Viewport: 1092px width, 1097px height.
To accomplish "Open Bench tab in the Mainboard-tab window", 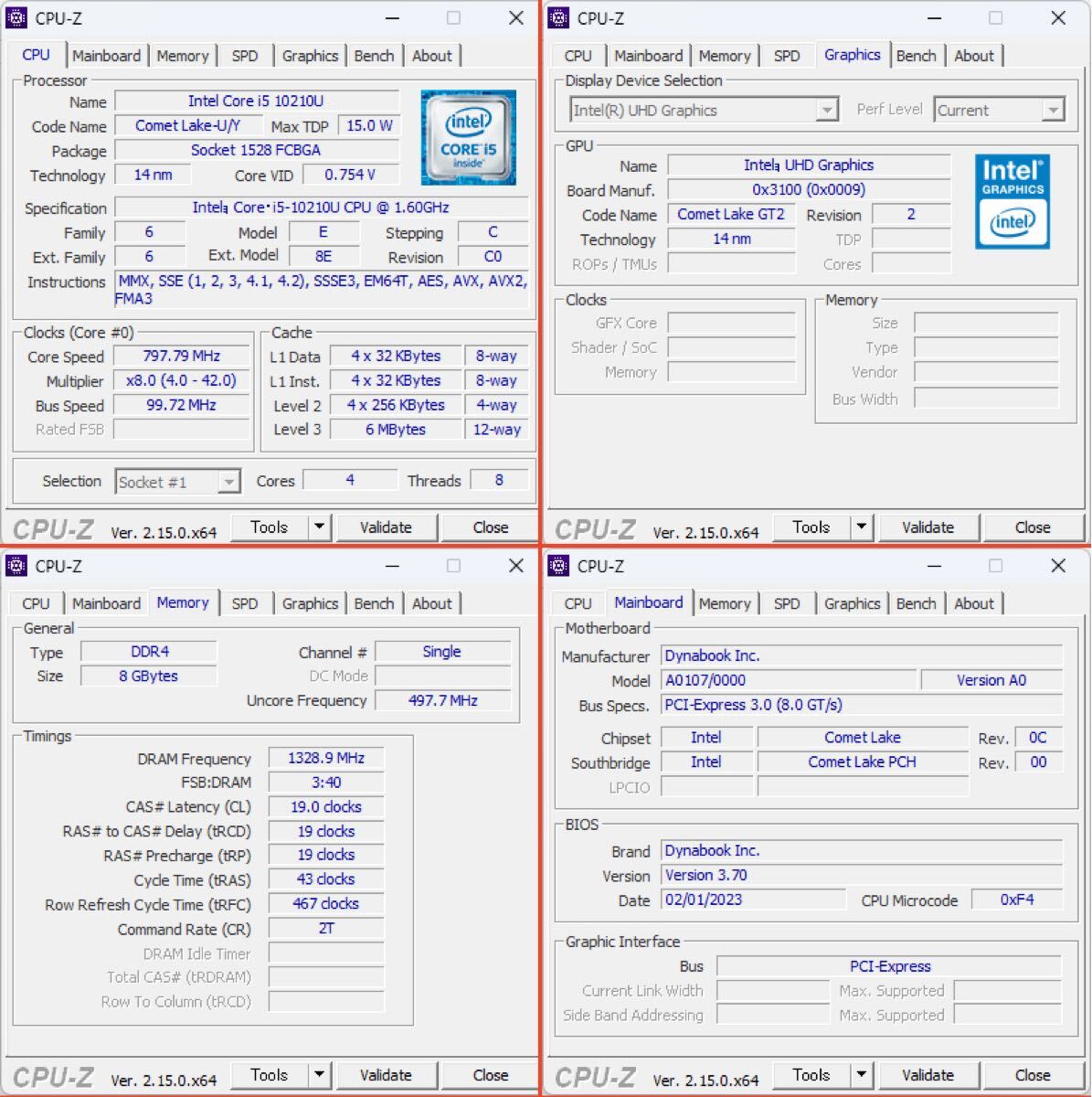I will 916,603.
